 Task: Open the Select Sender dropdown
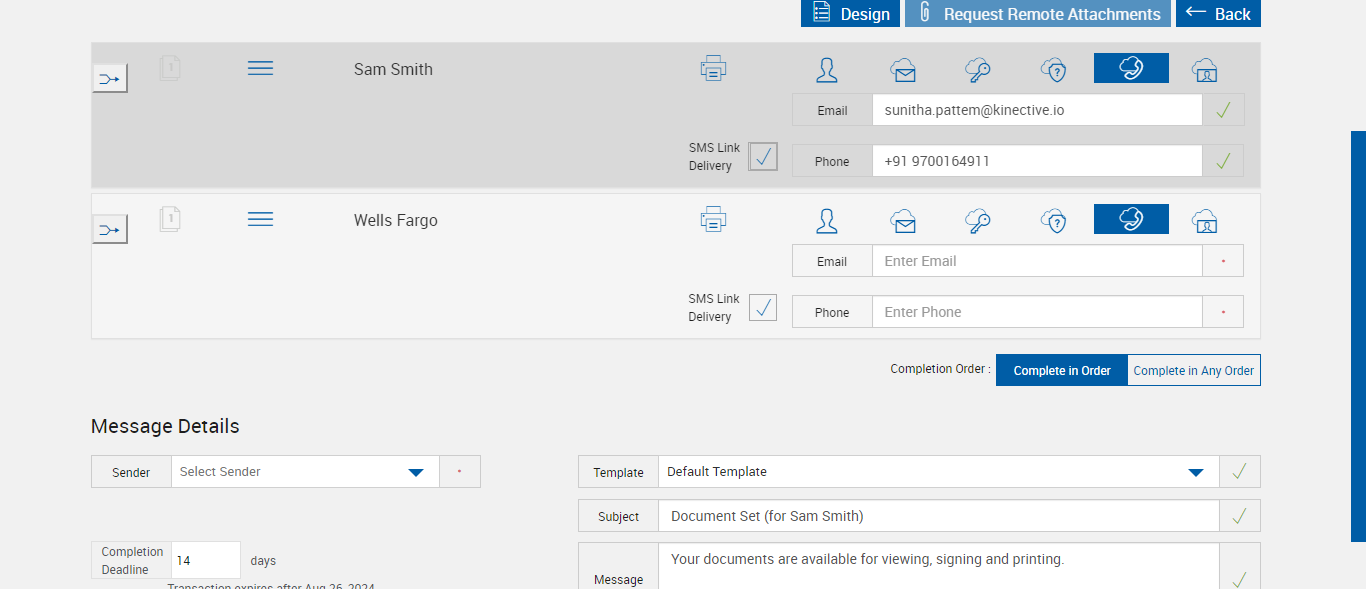pyautogui.click(x=305, y=472)
